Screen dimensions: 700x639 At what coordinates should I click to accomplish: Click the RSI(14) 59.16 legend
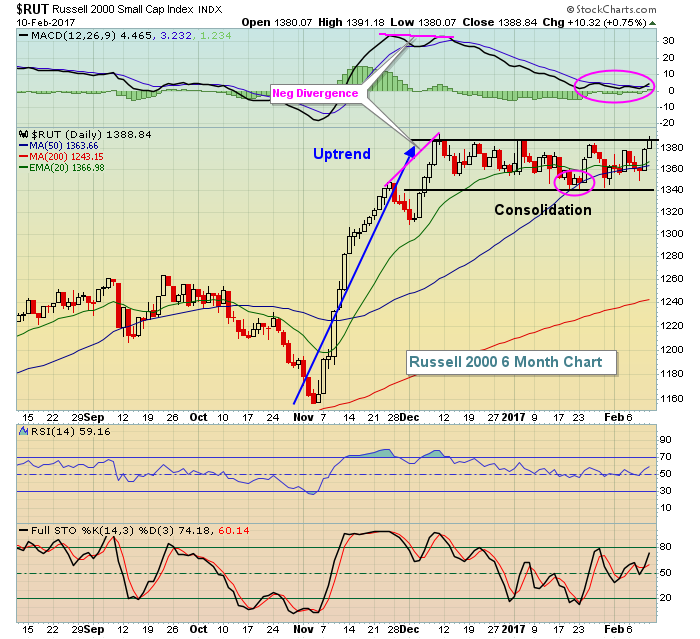(71, 432)
